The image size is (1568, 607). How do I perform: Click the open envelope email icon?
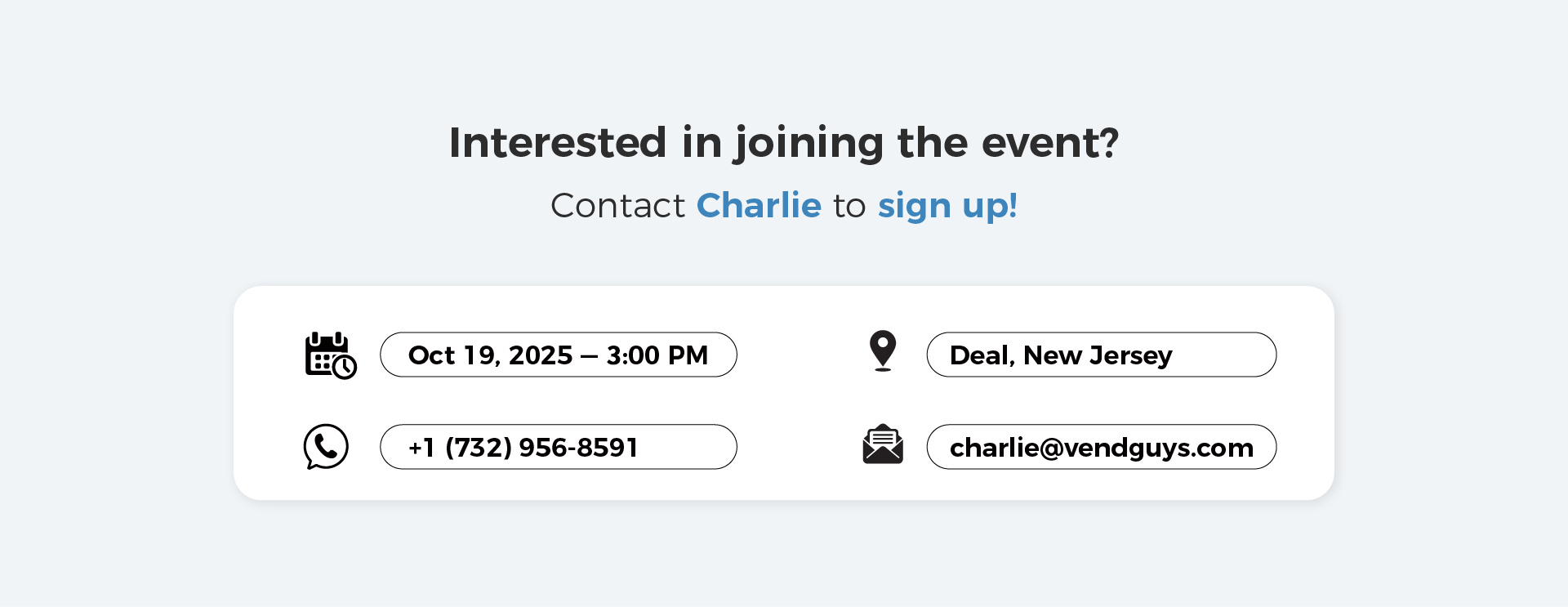(883, 444)
